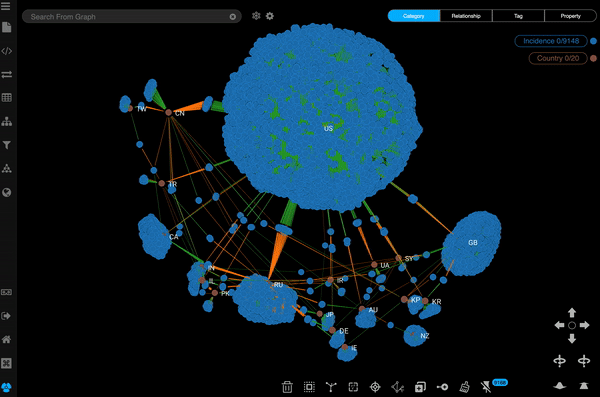Rotate graph counterclockwise with left rotate icon

click(x=559, y=361)
